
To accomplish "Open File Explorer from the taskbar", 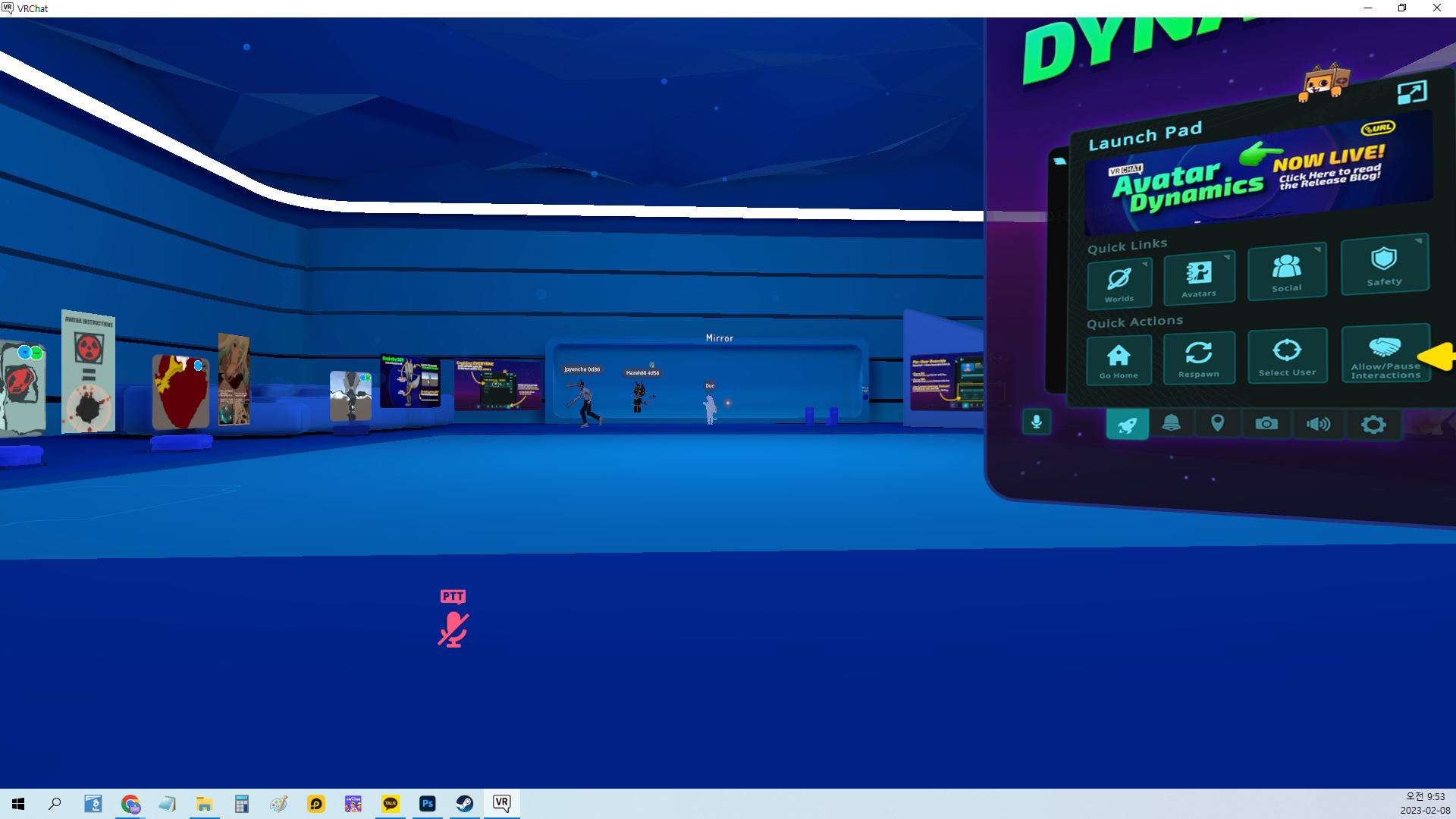I will coord(204,804).
